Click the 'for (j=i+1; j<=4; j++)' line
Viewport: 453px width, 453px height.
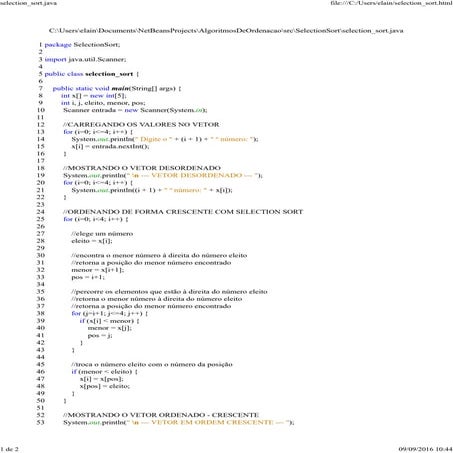pyautogui.click(x=110, y=314)
